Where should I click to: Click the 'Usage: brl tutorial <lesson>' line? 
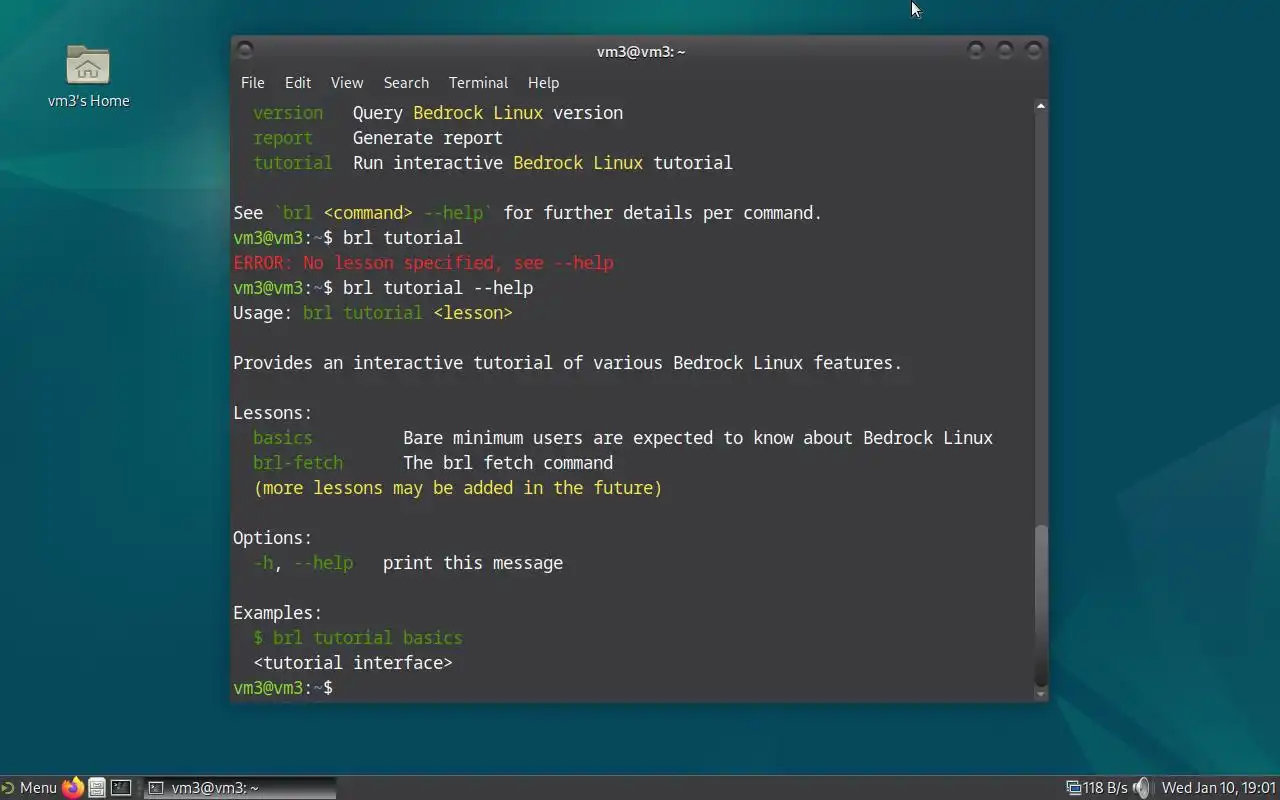[x=373, y=313]
